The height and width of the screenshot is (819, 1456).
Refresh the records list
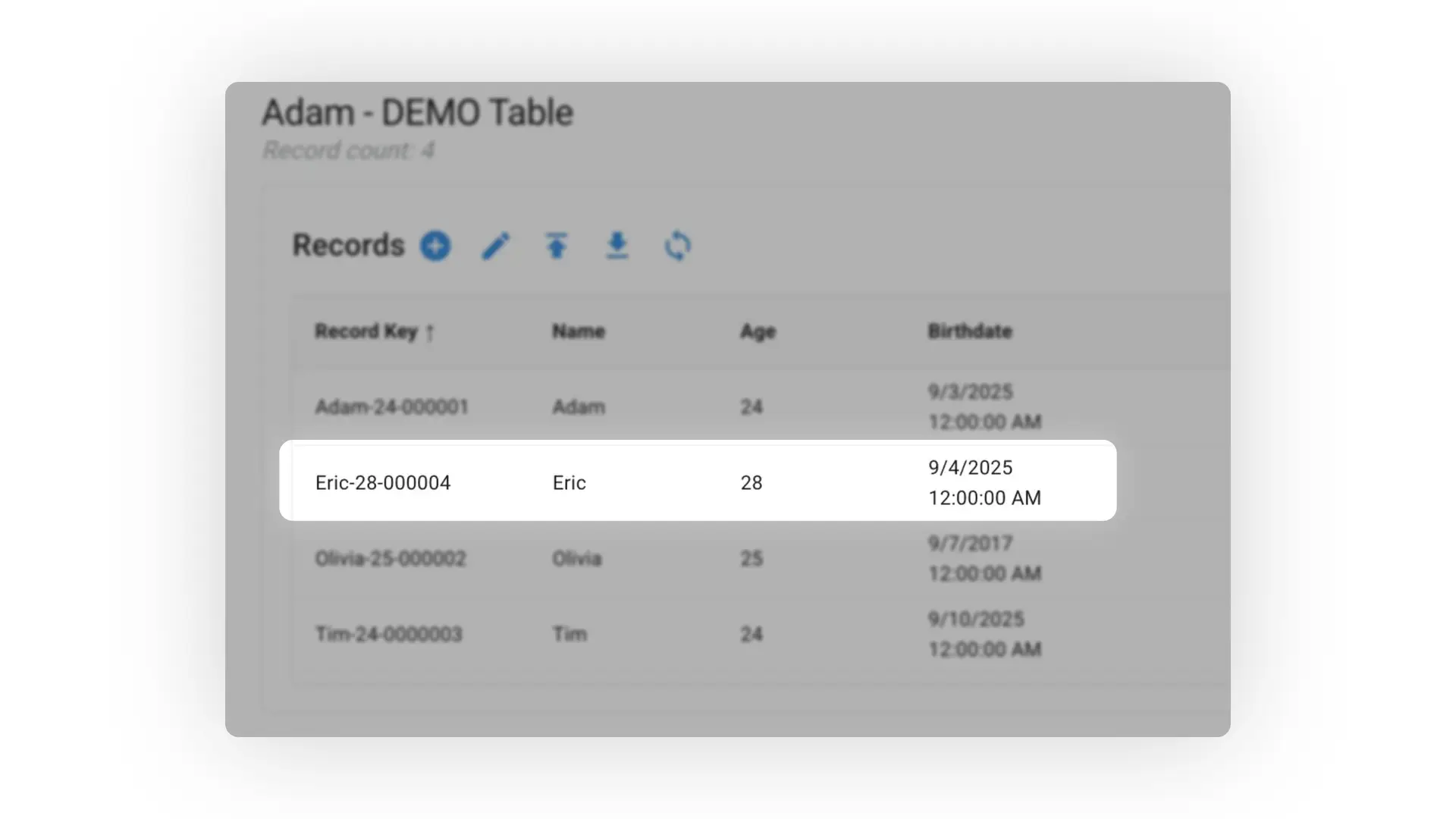tap(677, 245)
